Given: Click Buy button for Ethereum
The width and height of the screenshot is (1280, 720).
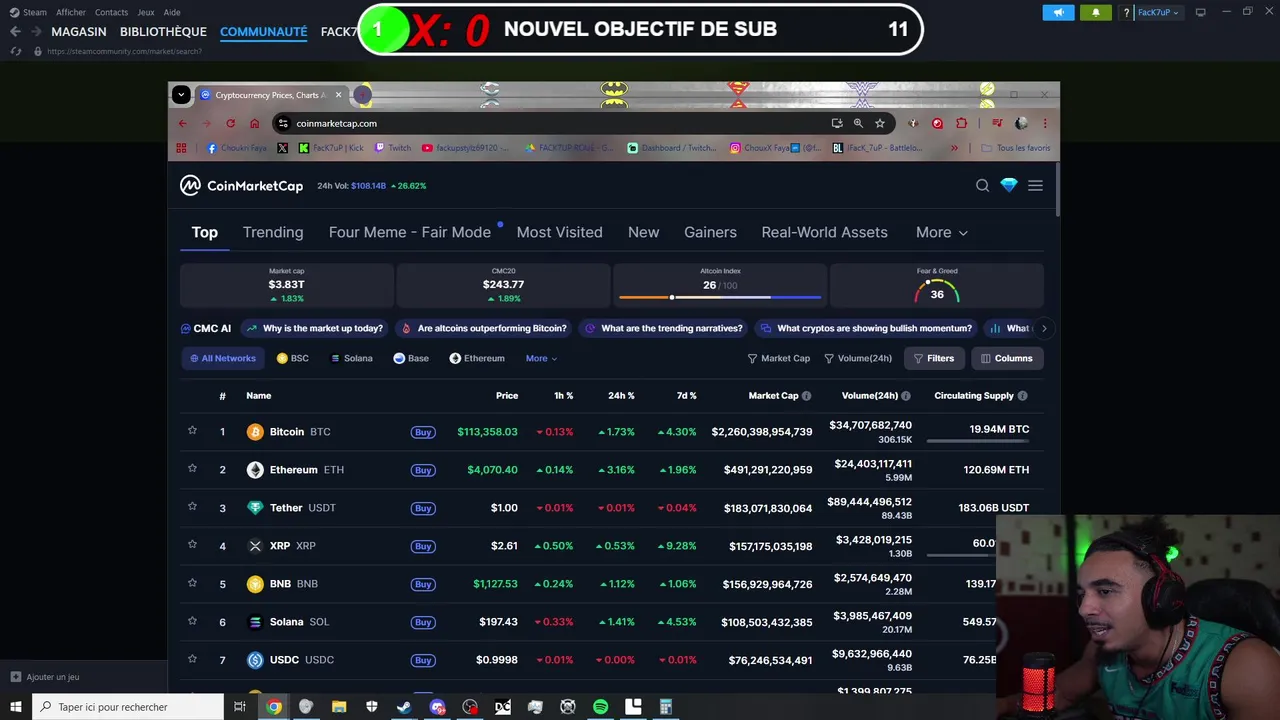Looking at the screenshot, I should [423, 470].
